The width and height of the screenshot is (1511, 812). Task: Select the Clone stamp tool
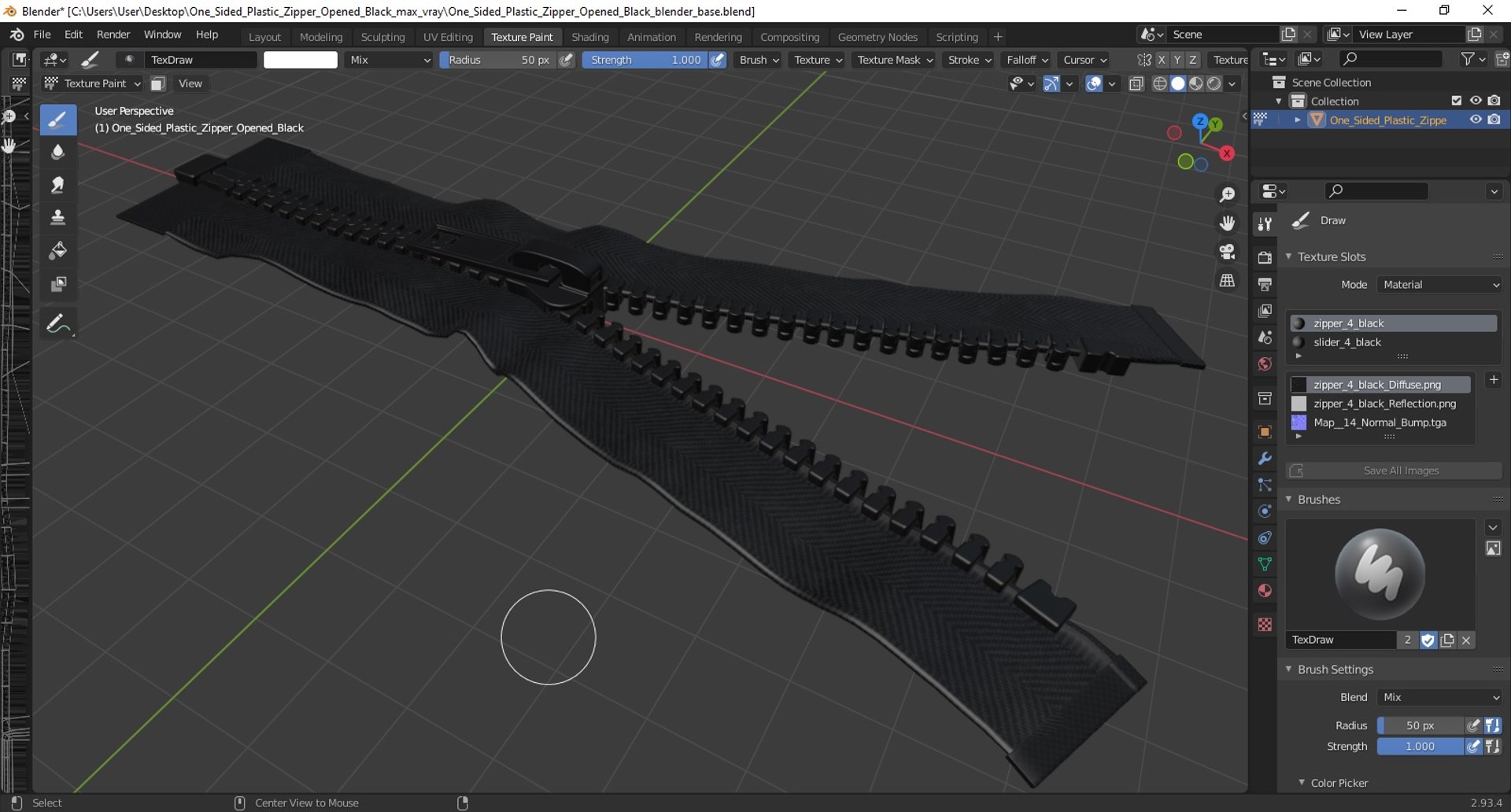[x=58, y=218]
